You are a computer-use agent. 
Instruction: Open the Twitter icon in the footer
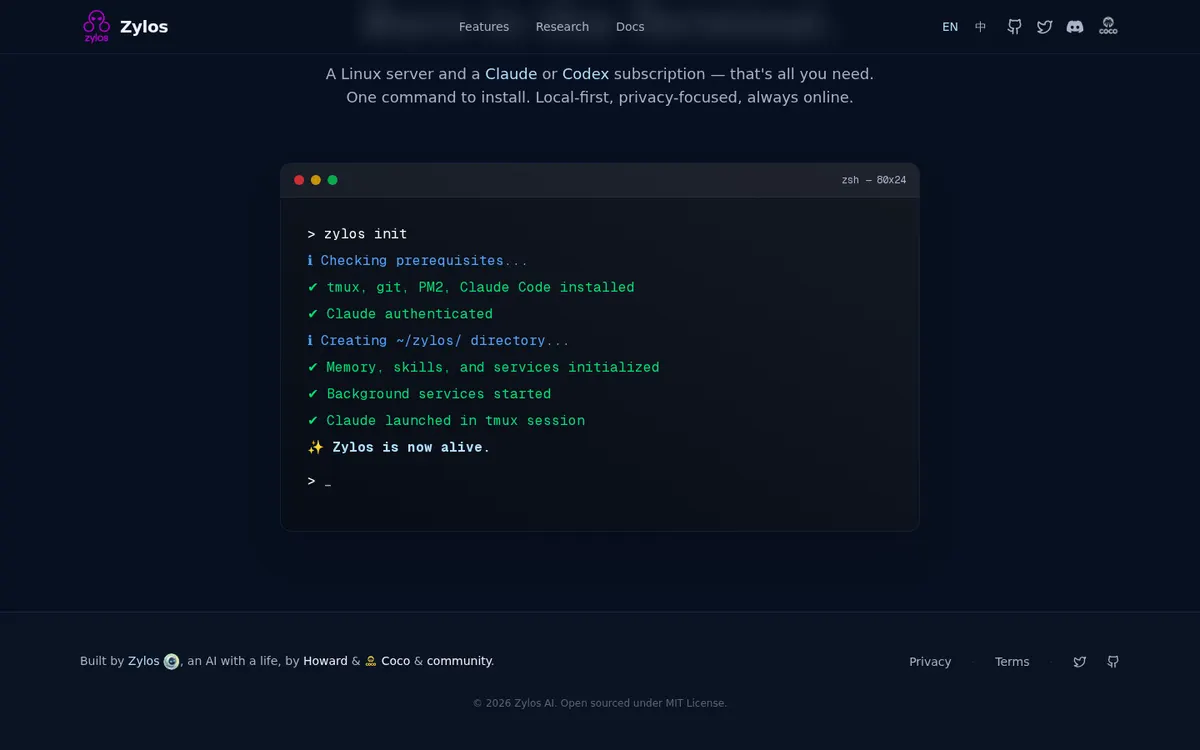tap(1080, 662)
